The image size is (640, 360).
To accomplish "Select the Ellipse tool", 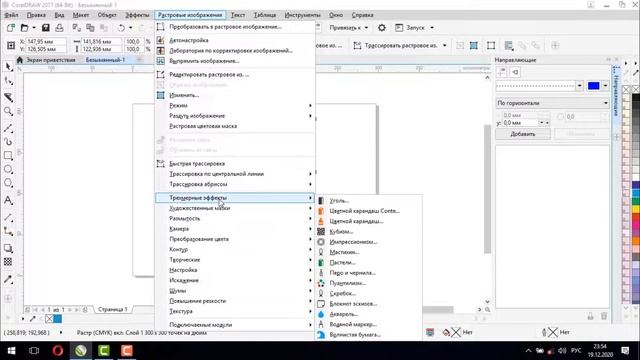I will [8, 169].
